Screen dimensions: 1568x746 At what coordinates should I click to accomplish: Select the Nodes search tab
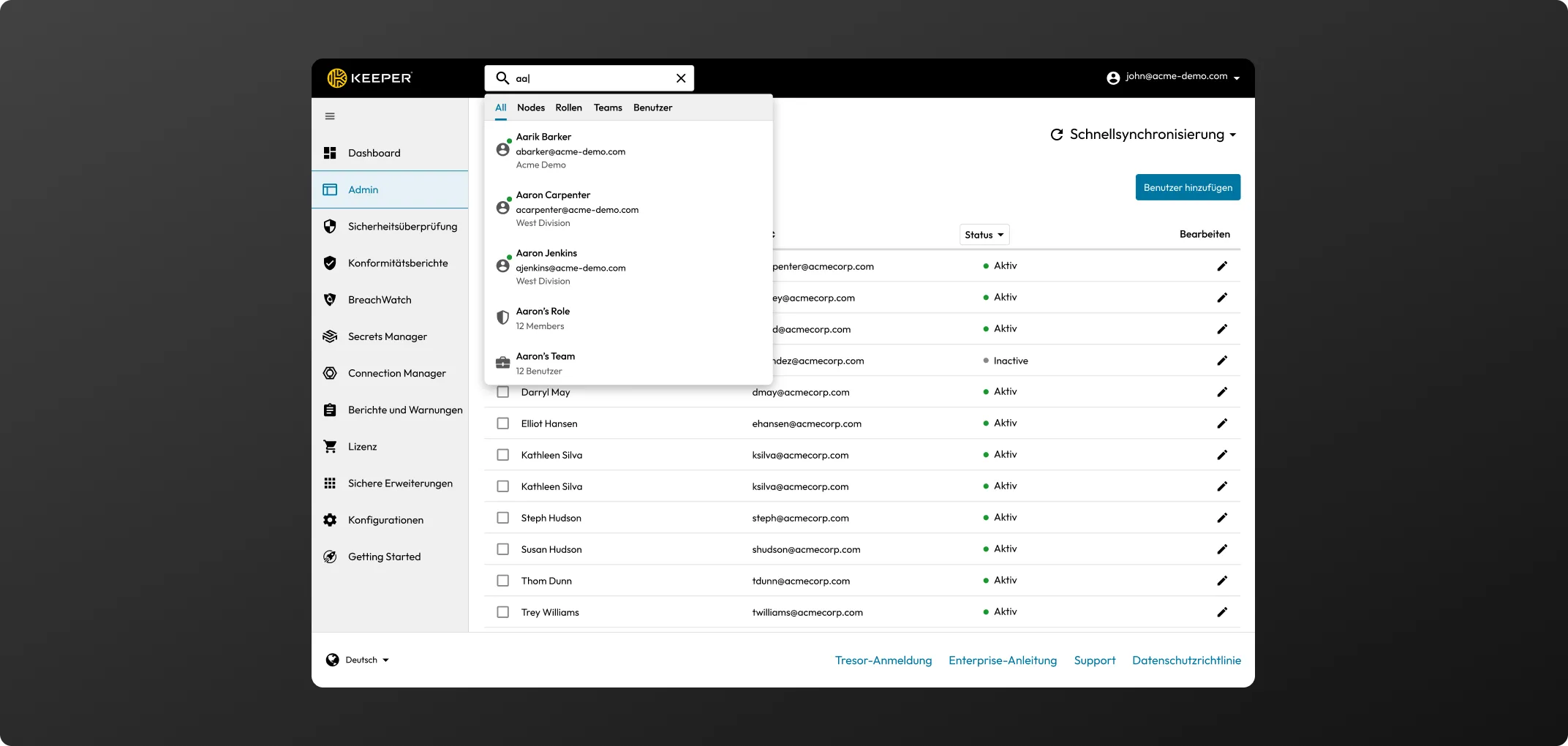click(531, 108)
